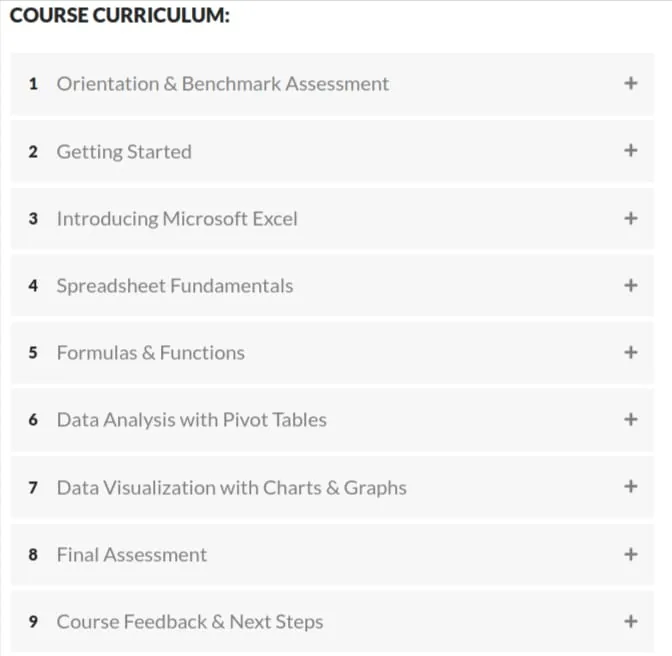
Task: Click plus icon beside Getting Started
Action: [x=630, y=150]
